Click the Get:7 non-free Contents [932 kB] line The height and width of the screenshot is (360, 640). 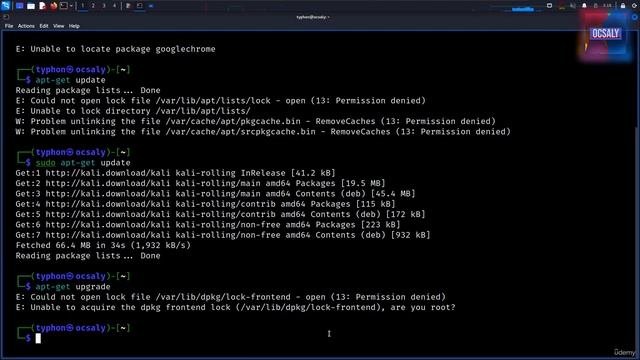223,235
